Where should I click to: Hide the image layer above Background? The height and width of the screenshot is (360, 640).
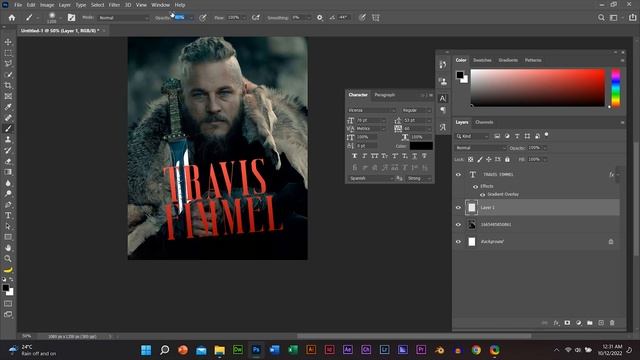point(458,224)
